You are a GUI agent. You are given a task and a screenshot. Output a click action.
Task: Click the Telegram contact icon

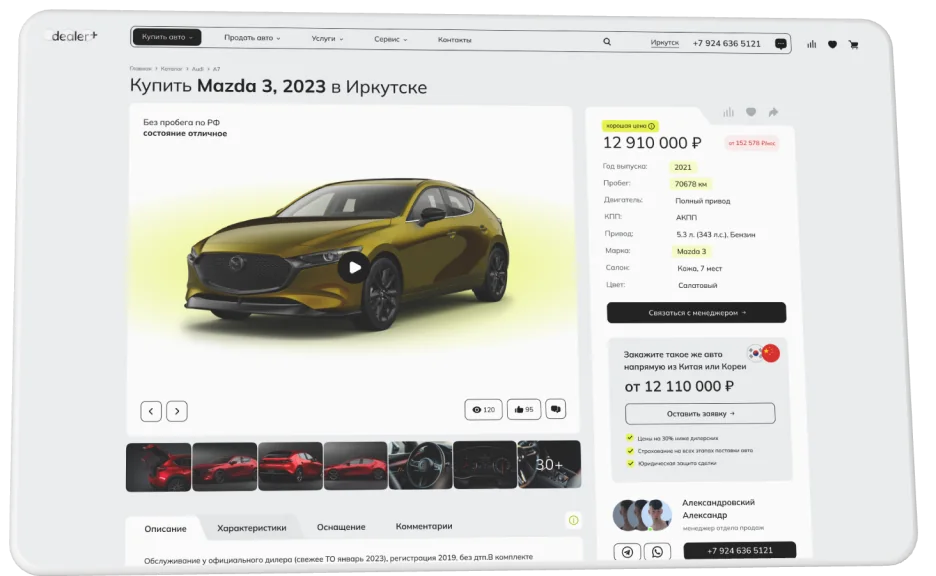point(627,552)
